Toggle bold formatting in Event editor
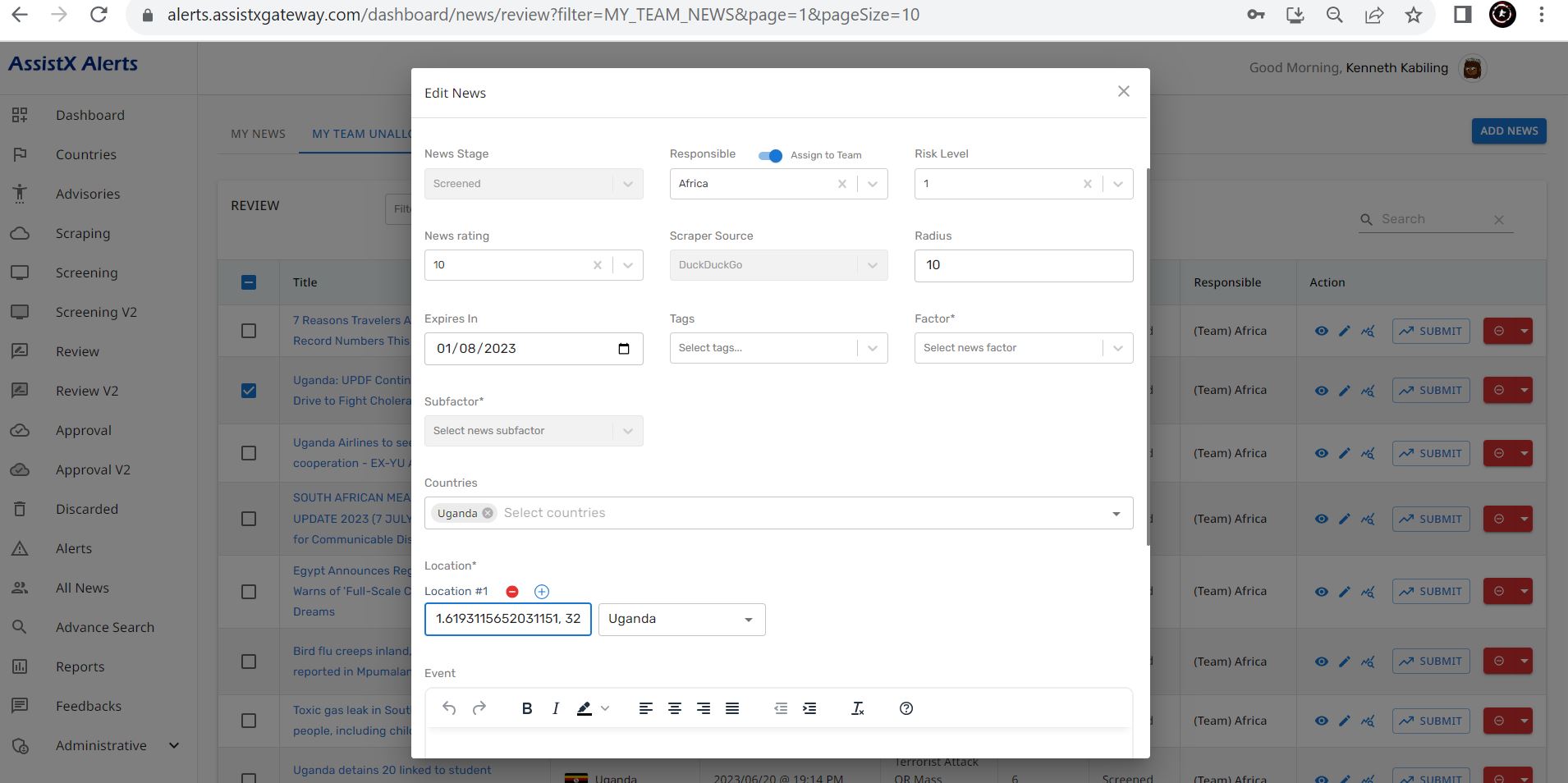1568x783 pixels. click(527, 708)
